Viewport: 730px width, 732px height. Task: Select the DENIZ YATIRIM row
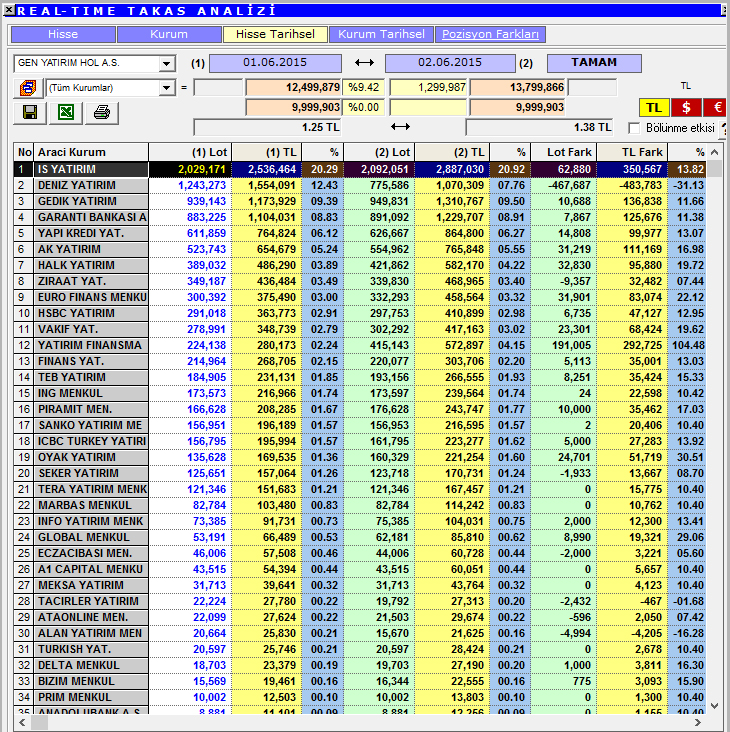pos(360,185)
